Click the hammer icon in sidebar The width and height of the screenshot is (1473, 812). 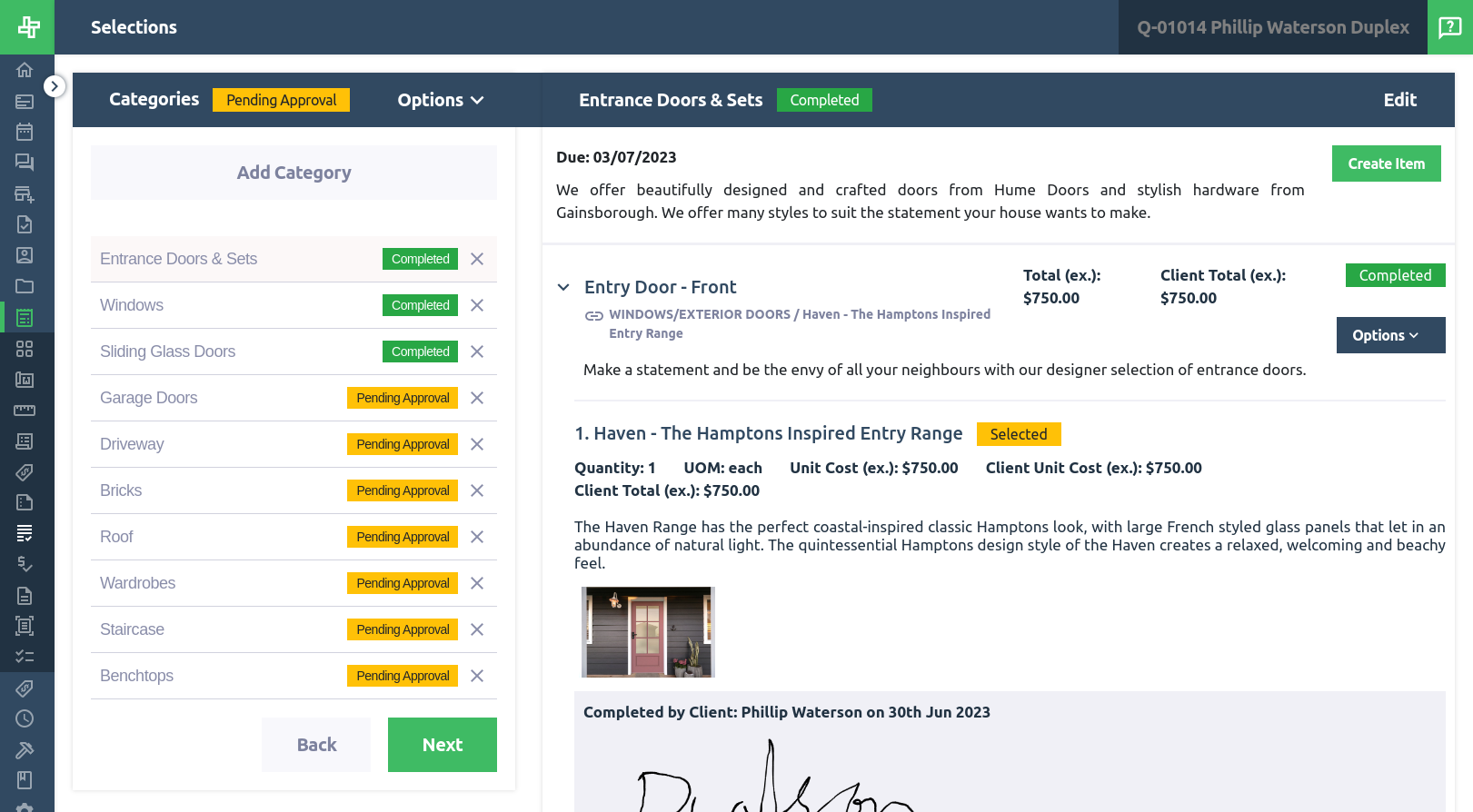pyautogui.click(x=25, y=749)
